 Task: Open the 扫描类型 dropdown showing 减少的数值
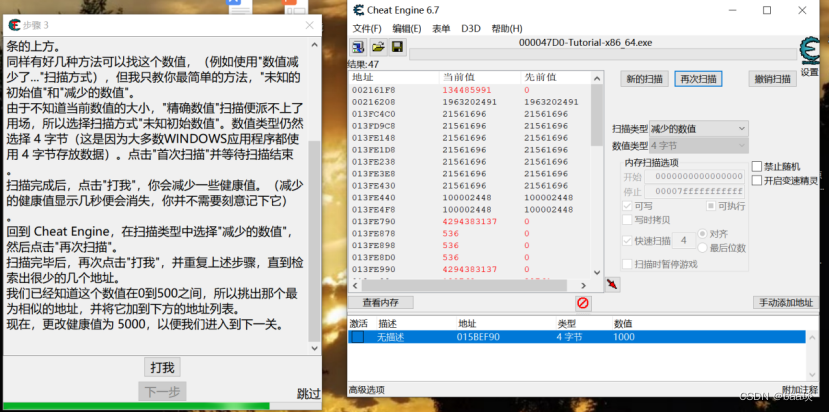pyautogui.click(x=698, y=129)
